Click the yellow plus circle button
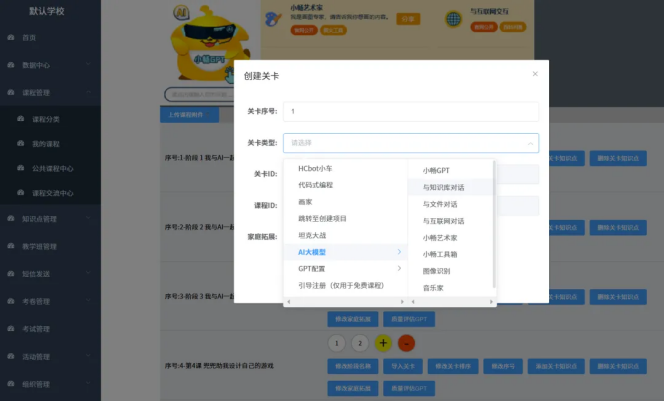Viewport: 665px width, 402px height. [383, 343]
